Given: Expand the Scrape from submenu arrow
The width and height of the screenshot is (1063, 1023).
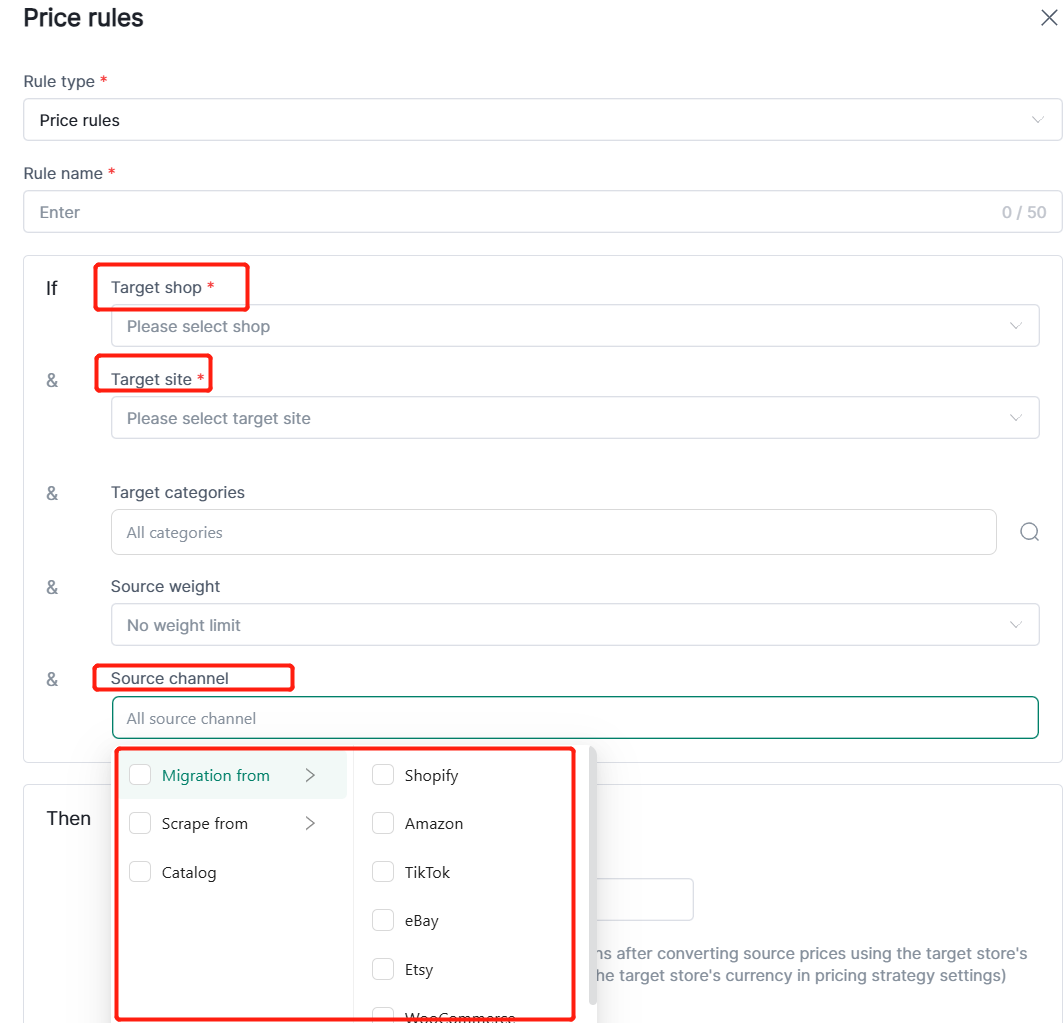Looking at the screenshot, I should [x=310, y=824].
